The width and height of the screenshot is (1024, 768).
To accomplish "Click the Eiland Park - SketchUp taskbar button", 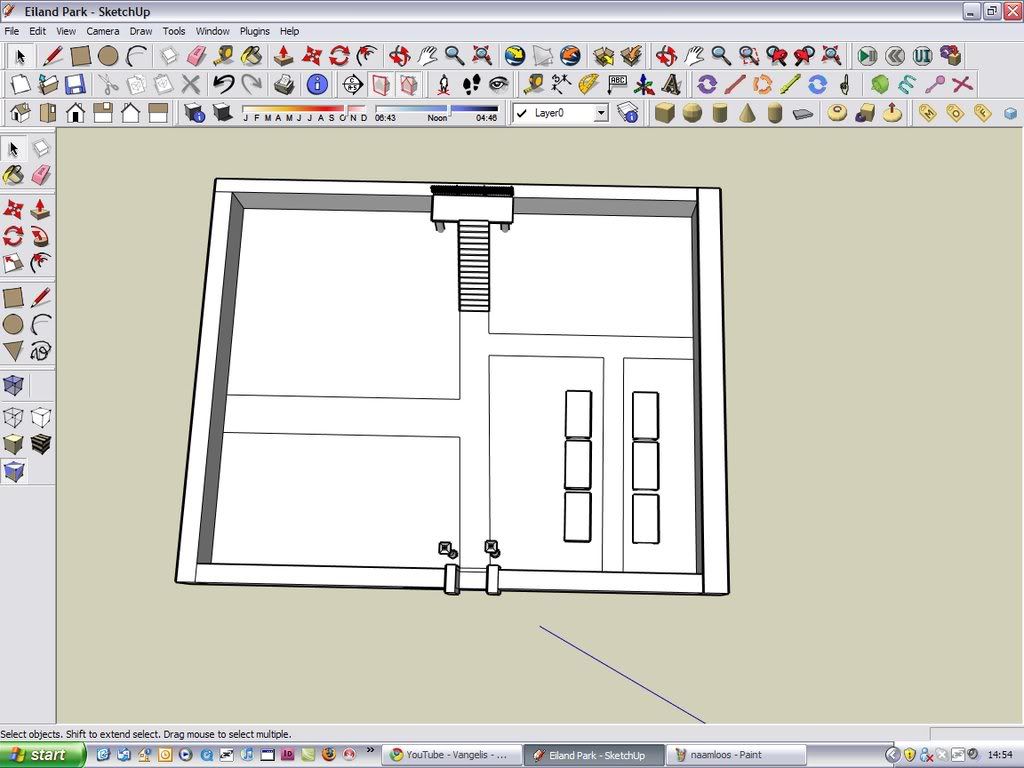I will pyautogui.click(x=594, y=755).
